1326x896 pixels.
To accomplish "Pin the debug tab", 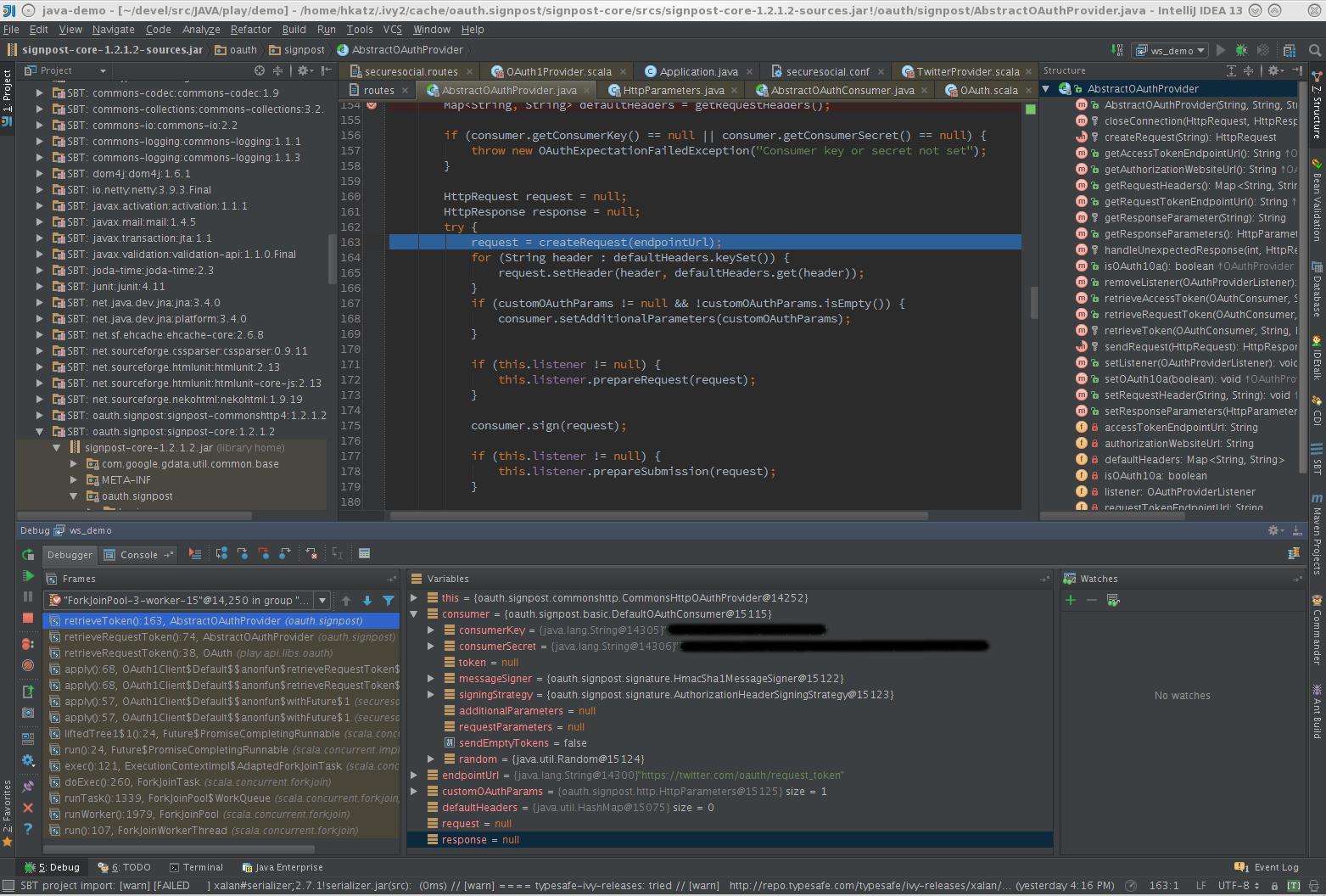I will [x=28, y=787].
